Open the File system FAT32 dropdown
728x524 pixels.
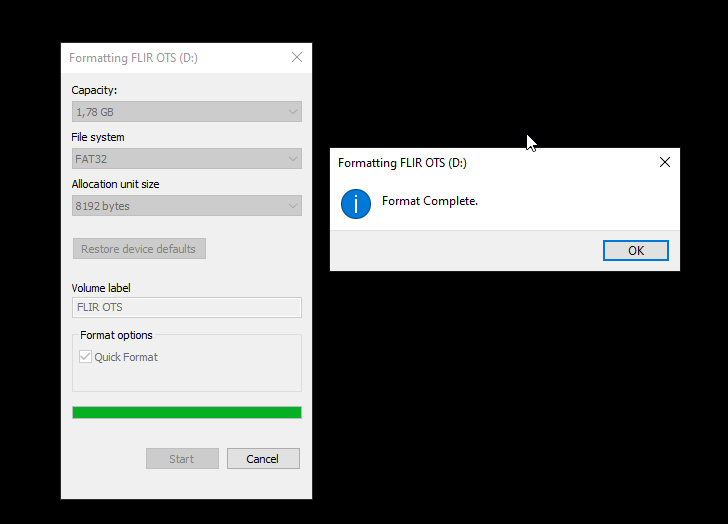(187, 159)
